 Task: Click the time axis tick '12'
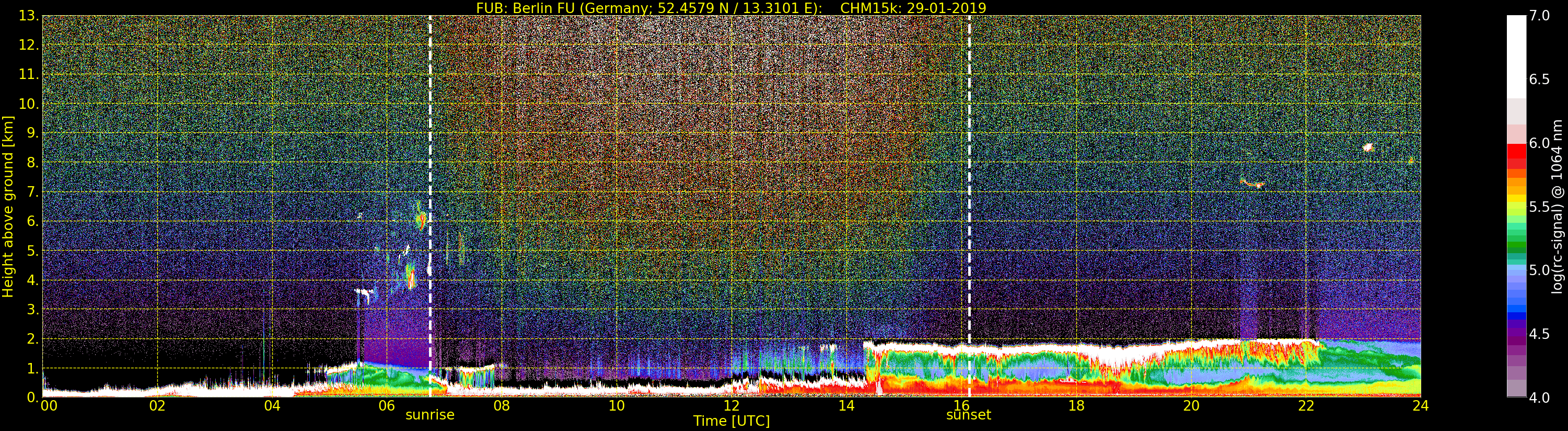[731, 405]
